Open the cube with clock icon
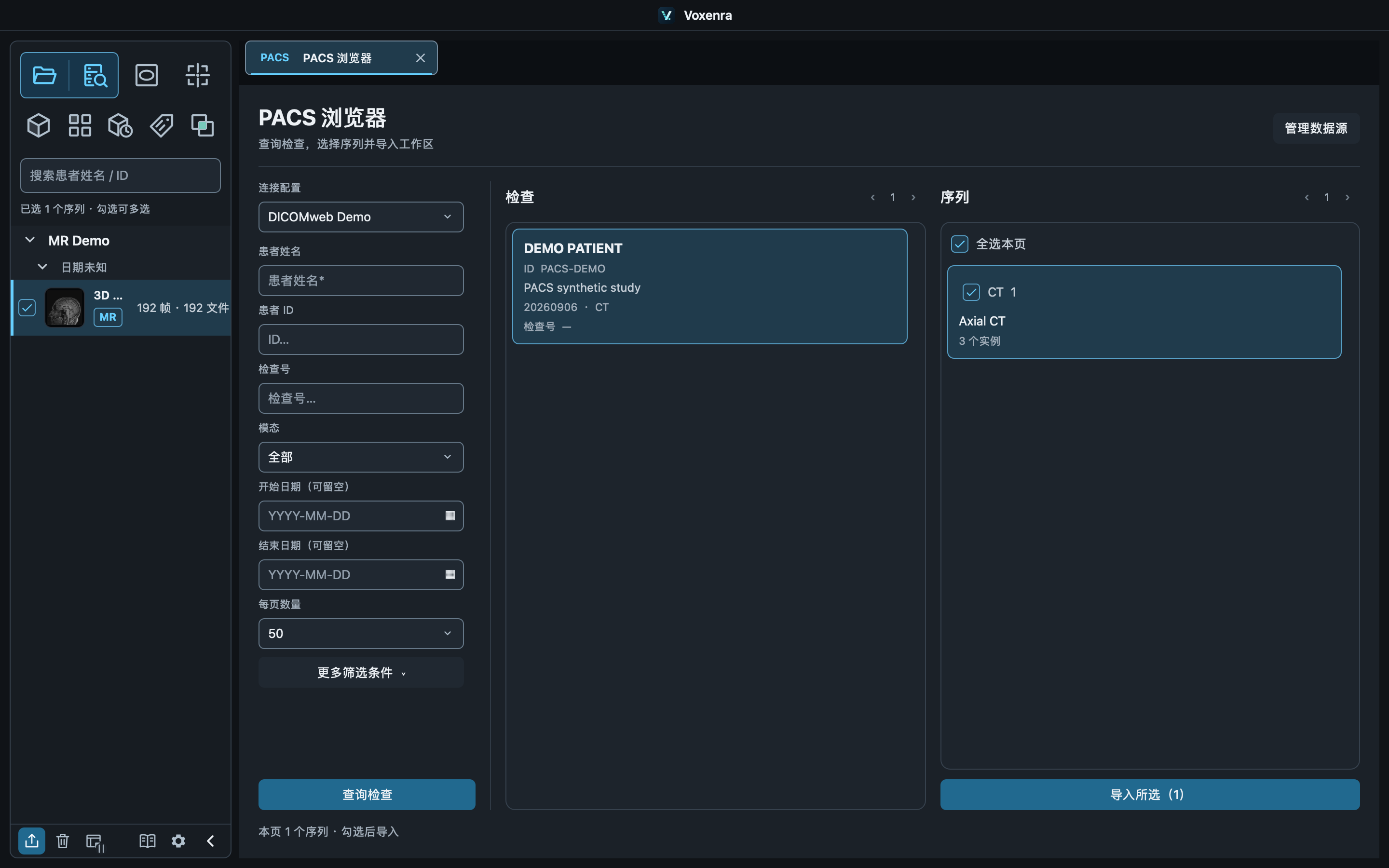1389x868 pixels. [x=121, y=125]
